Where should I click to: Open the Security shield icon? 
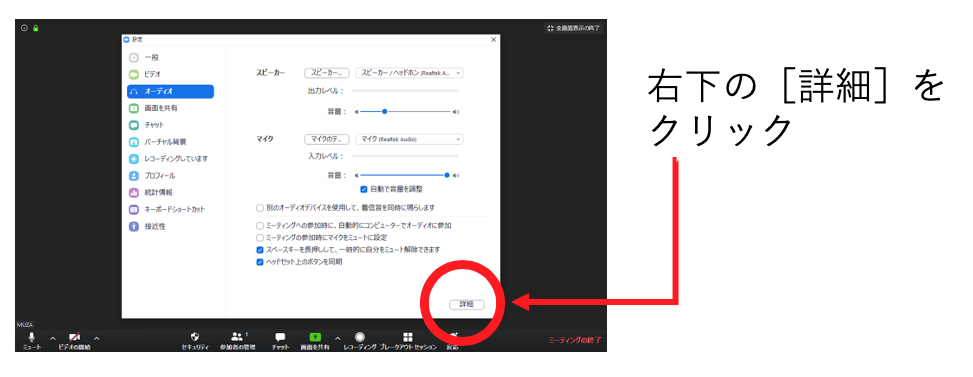(x=195, y=337)
